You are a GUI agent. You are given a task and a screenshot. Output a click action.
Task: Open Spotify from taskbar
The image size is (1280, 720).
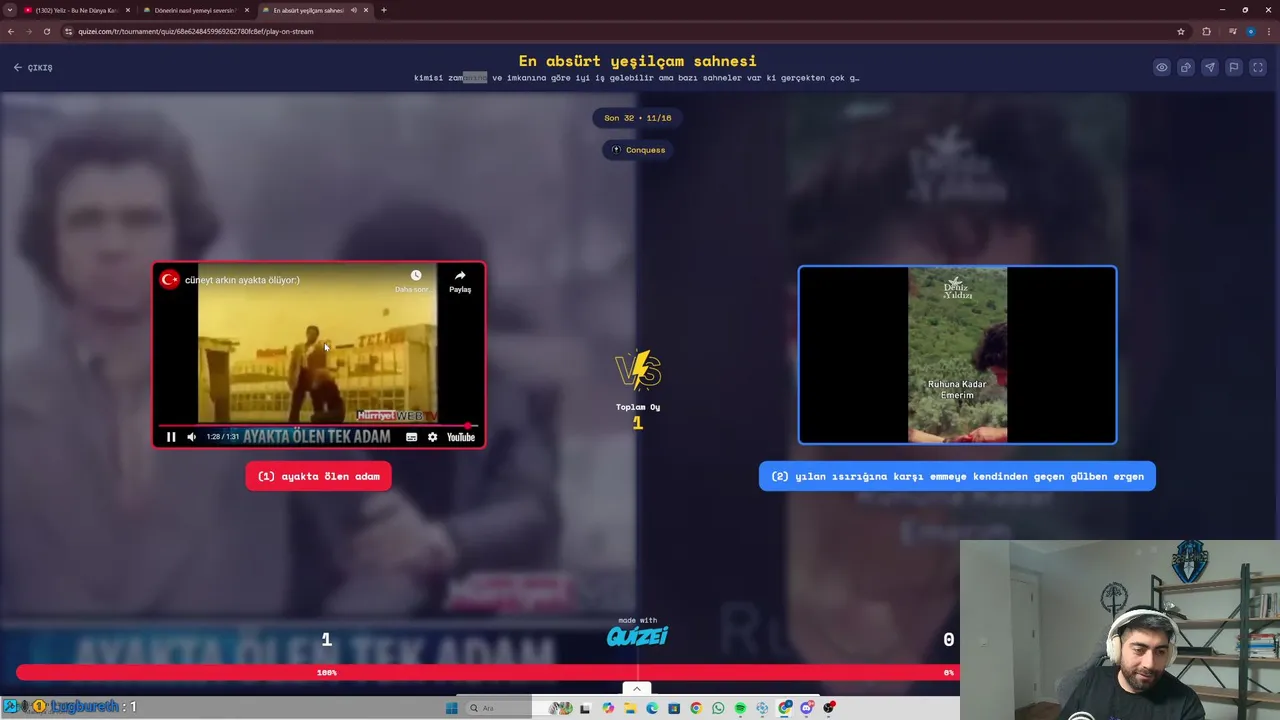740,708
